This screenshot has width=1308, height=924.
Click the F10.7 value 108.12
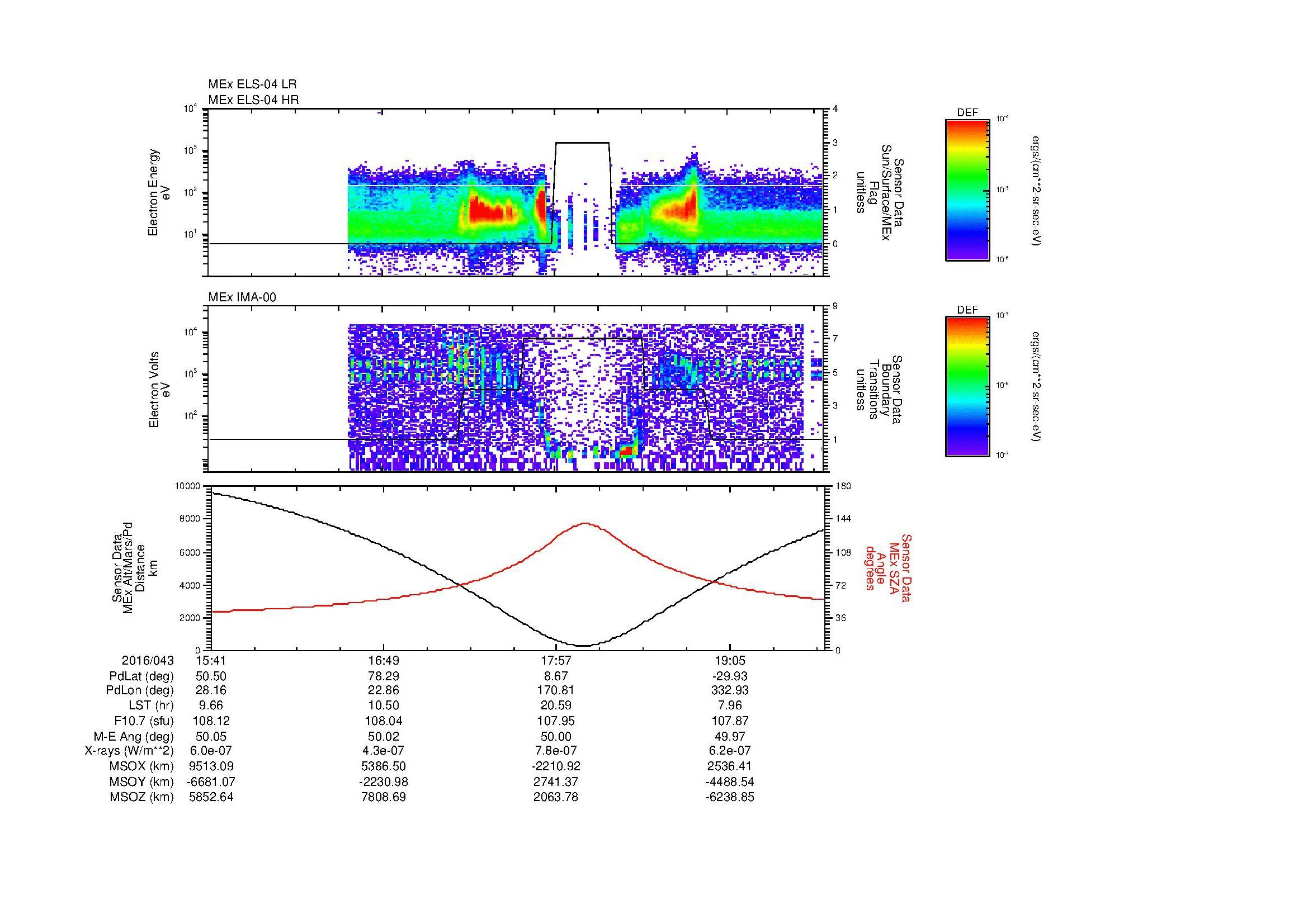(x=211, y=721)
